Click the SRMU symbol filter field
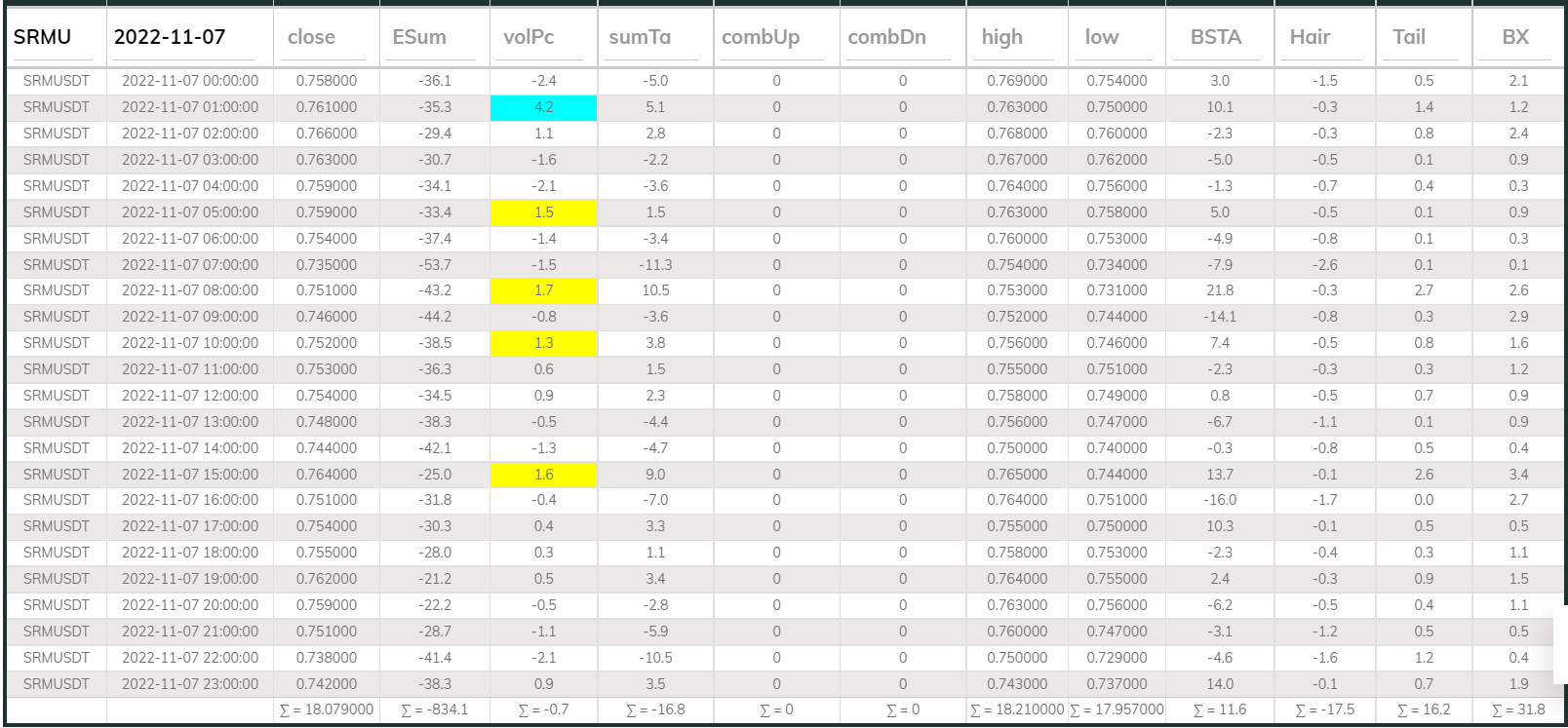This screenshot has width=1568, height=728. pyautogui.click(x=55, y=38)
